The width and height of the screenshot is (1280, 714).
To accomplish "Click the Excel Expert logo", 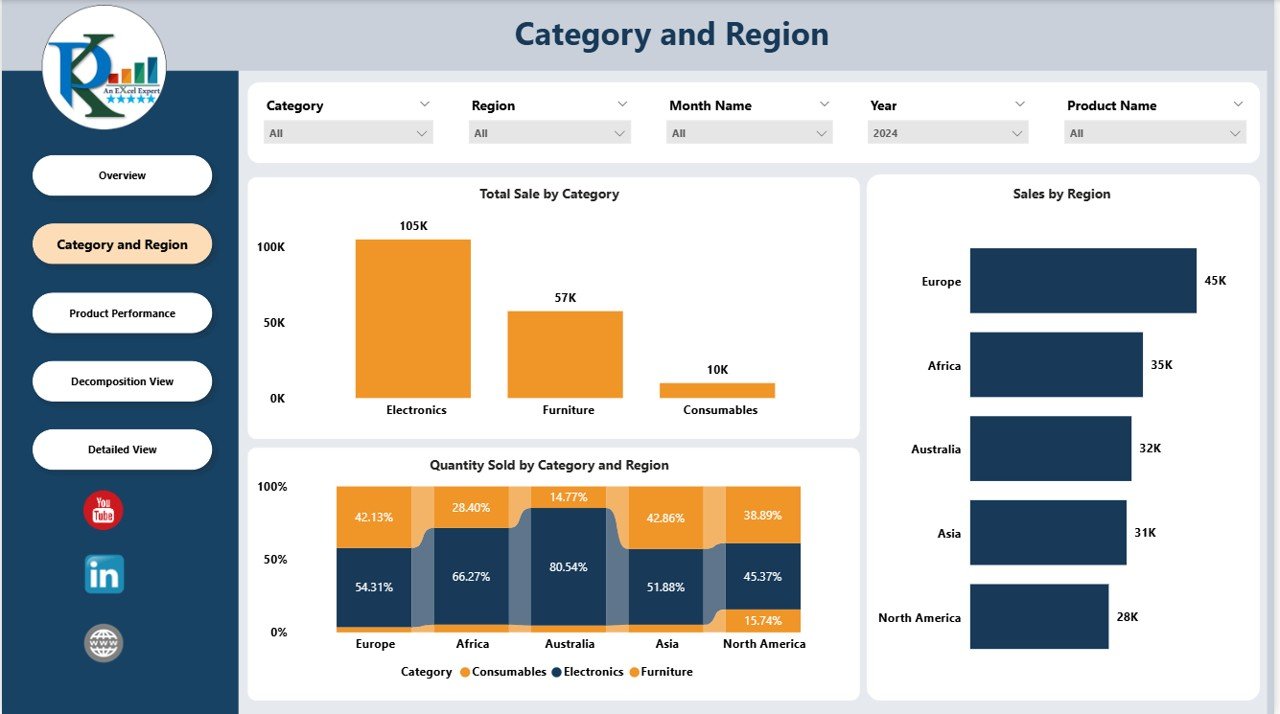I will point(104,68).
